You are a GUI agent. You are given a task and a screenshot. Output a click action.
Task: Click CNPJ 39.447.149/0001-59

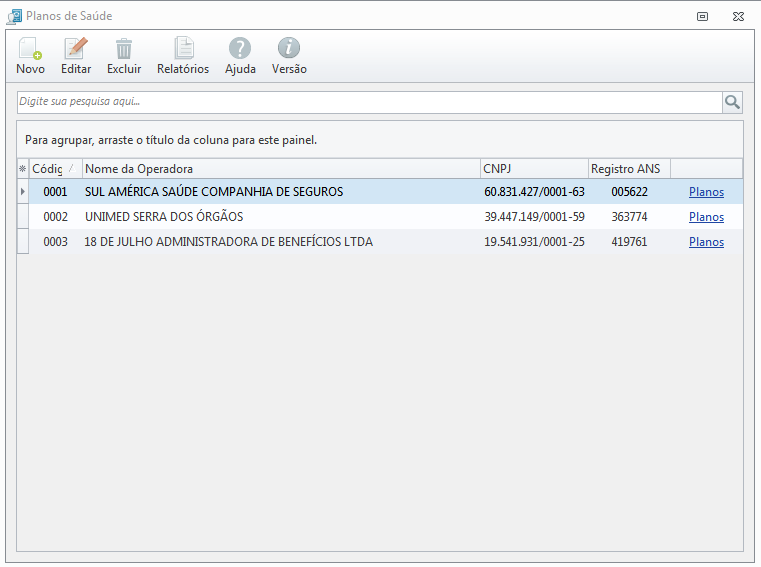(x=534, y=217)
